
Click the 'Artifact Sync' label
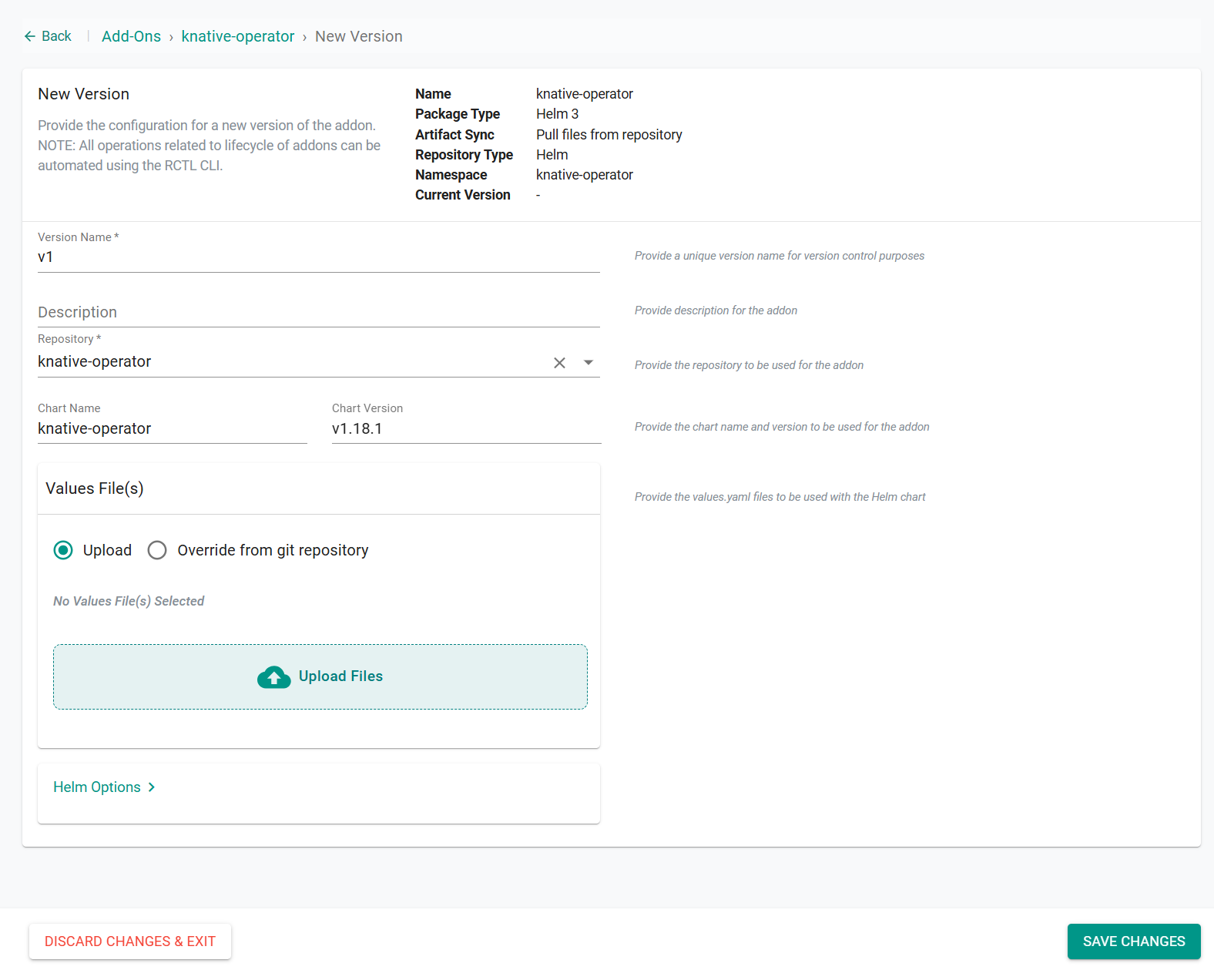454,135
